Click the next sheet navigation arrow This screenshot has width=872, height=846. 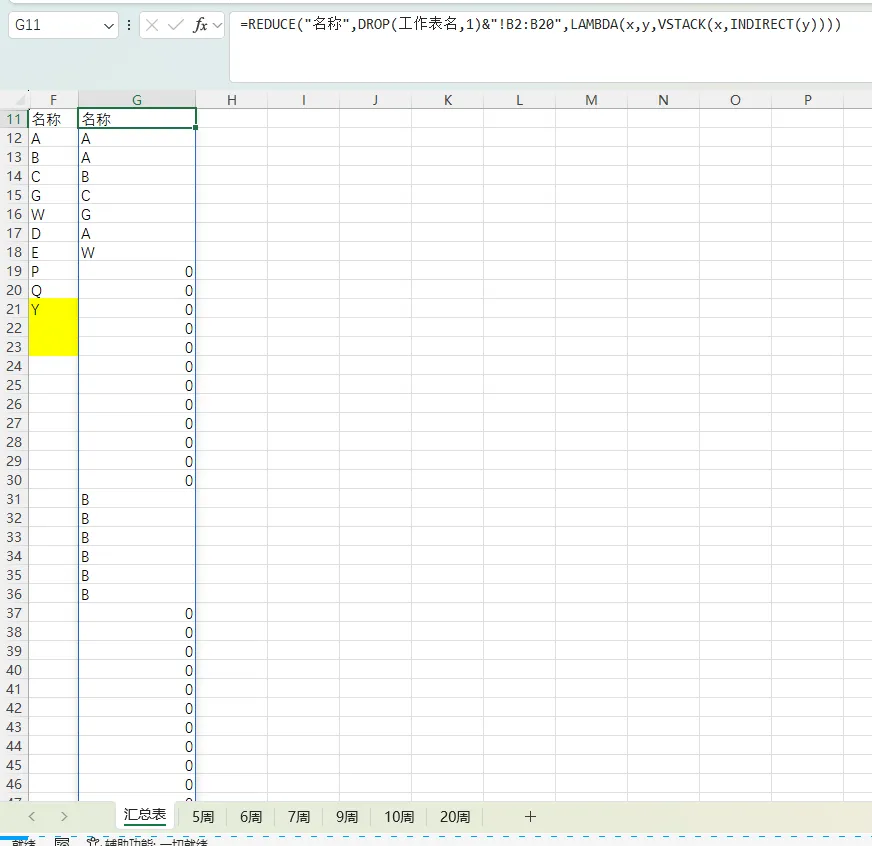(64, 817)
